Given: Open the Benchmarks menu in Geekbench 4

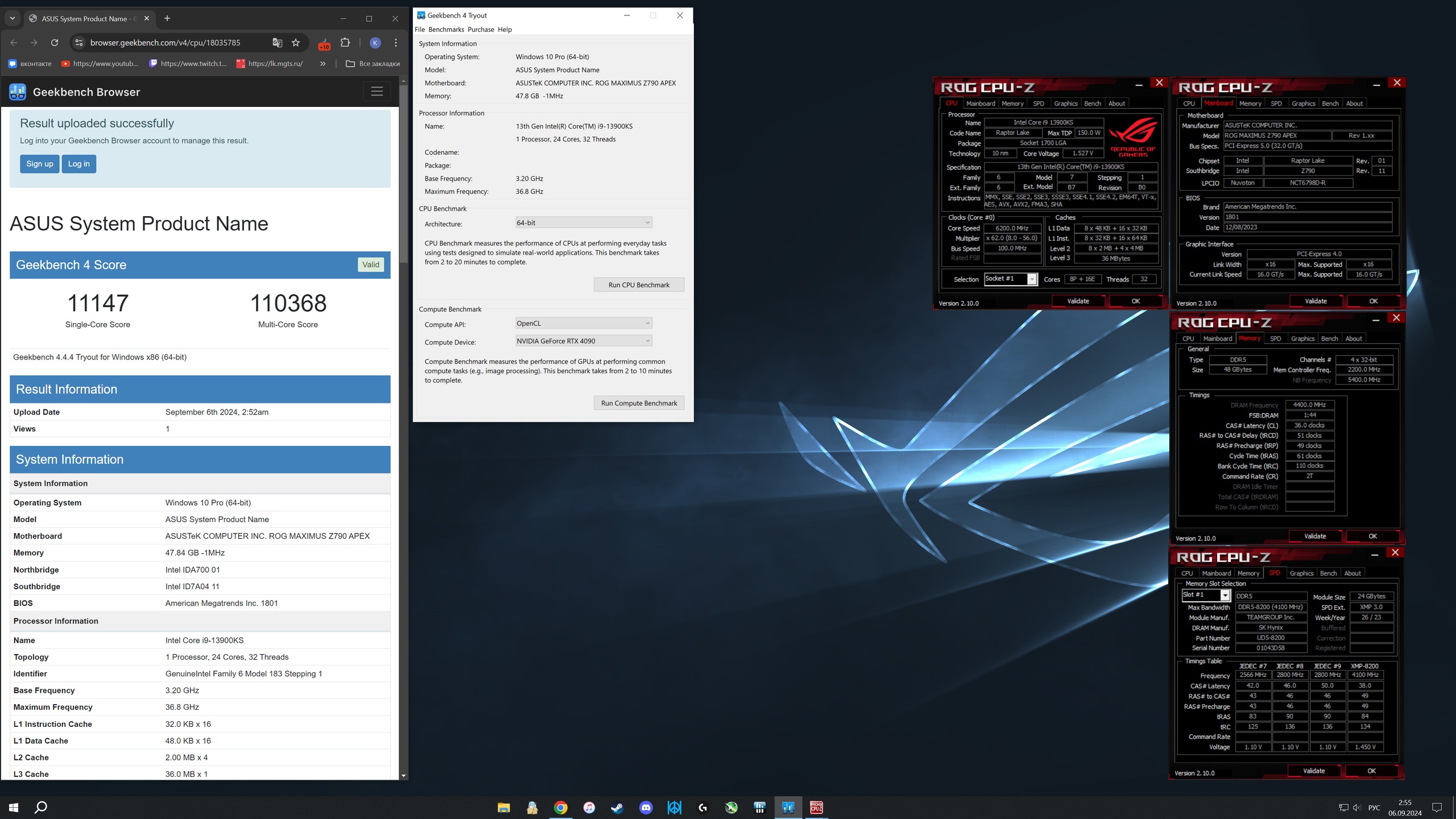Looking at the screenshot, I should coord(446,30).
